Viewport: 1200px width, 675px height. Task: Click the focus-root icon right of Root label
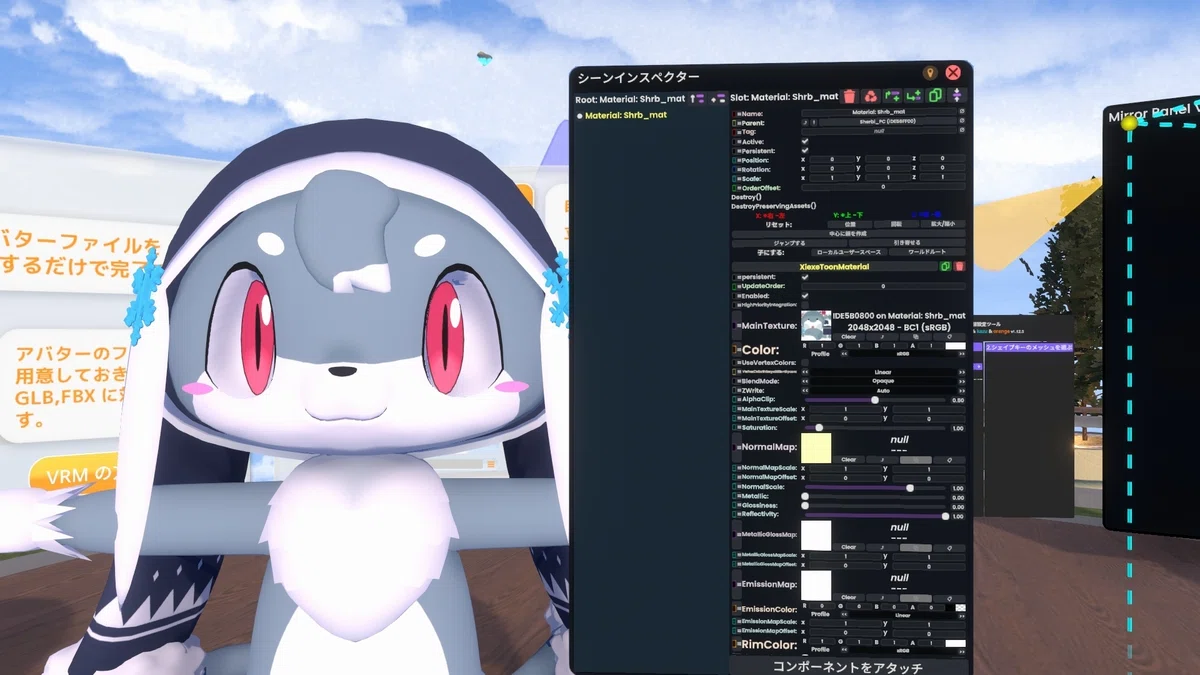click(x=718, y=97)
